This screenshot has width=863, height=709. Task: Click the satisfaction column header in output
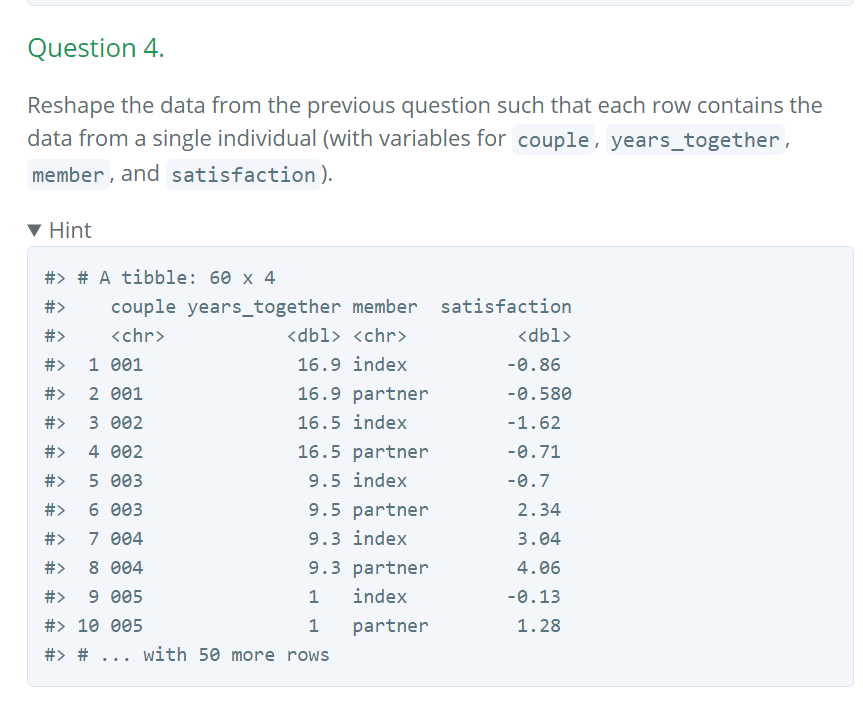tap(506, 307)
